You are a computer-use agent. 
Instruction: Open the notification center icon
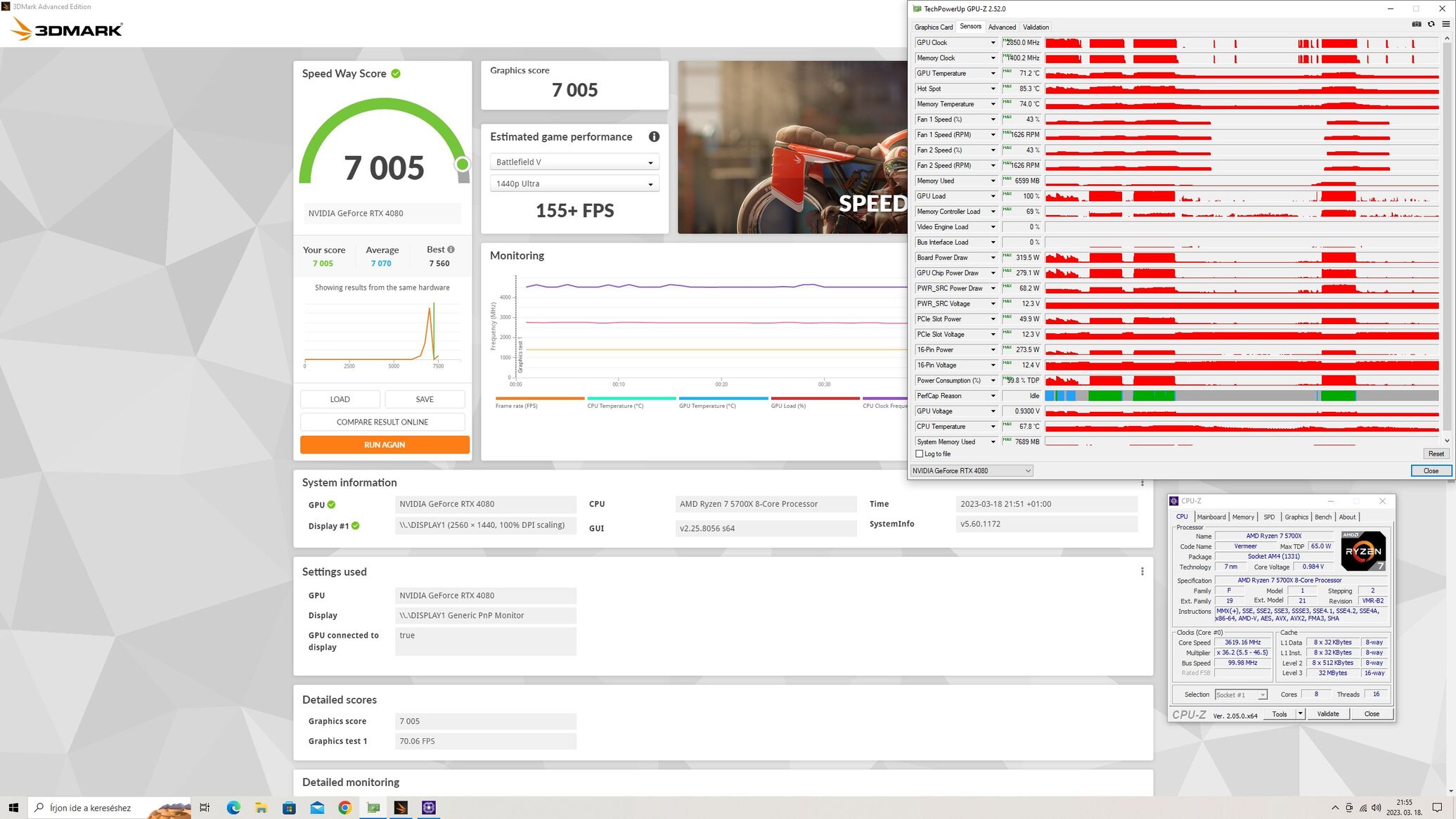tap(1437, 807)
